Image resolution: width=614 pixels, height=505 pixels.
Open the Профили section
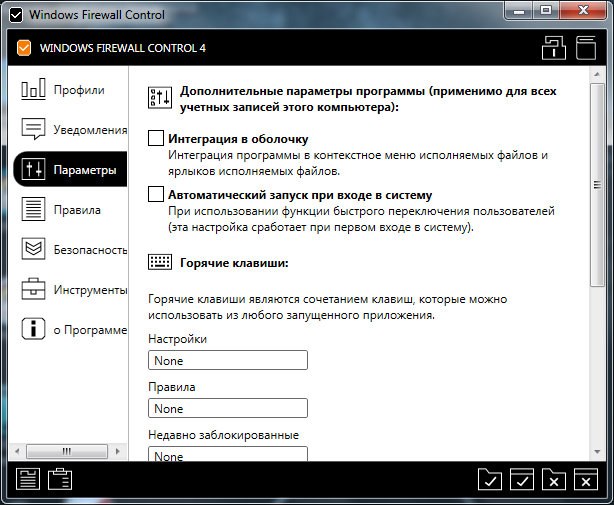click(79, 90)
